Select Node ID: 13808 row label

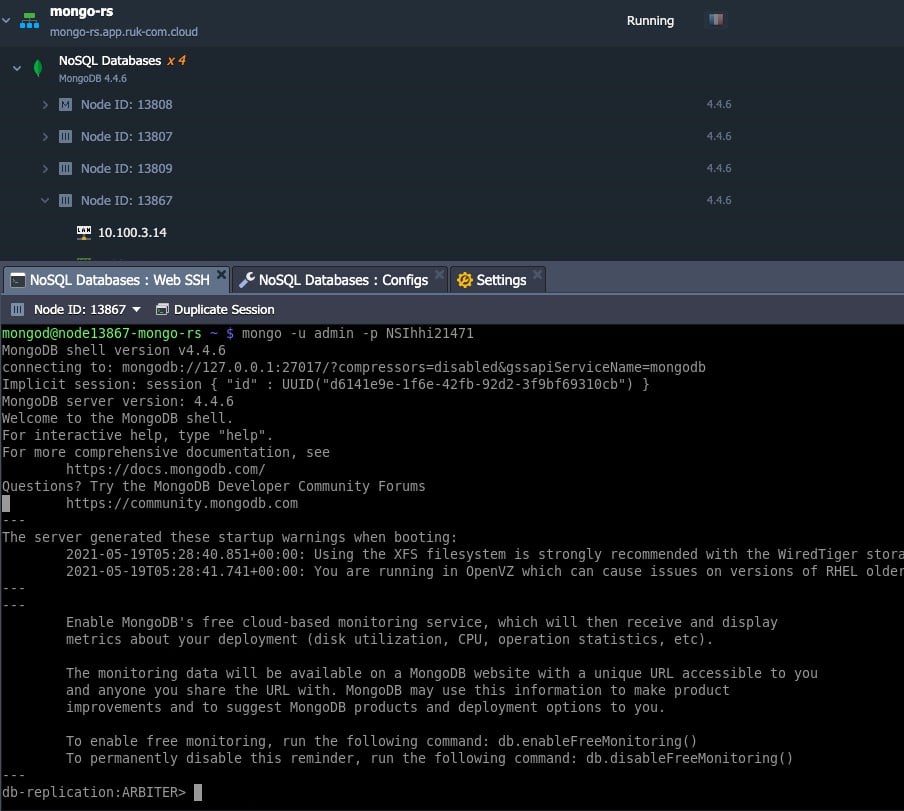pos(126,104)
